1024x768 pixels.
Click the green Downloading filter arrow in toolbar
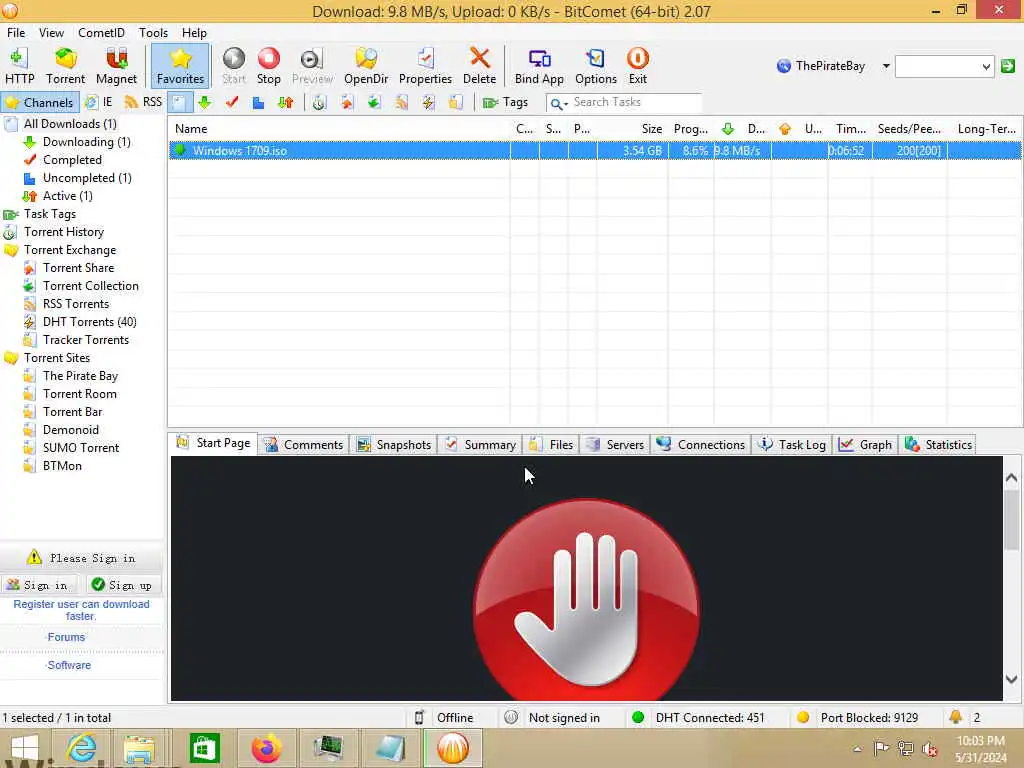(x=204, y=103)
